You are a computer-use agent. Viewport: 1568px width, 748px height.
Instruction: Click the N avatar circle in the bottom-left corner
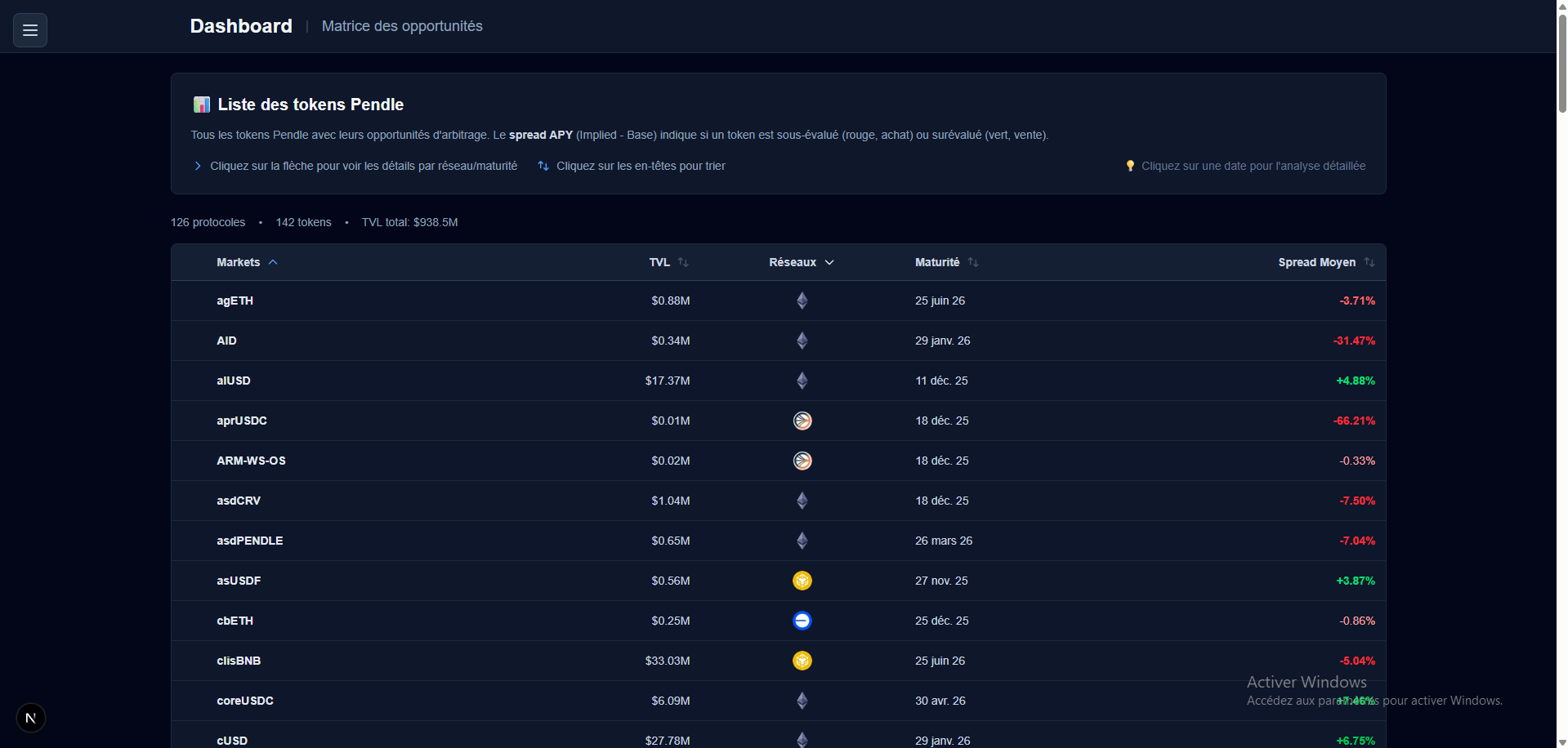click(30, 718)
